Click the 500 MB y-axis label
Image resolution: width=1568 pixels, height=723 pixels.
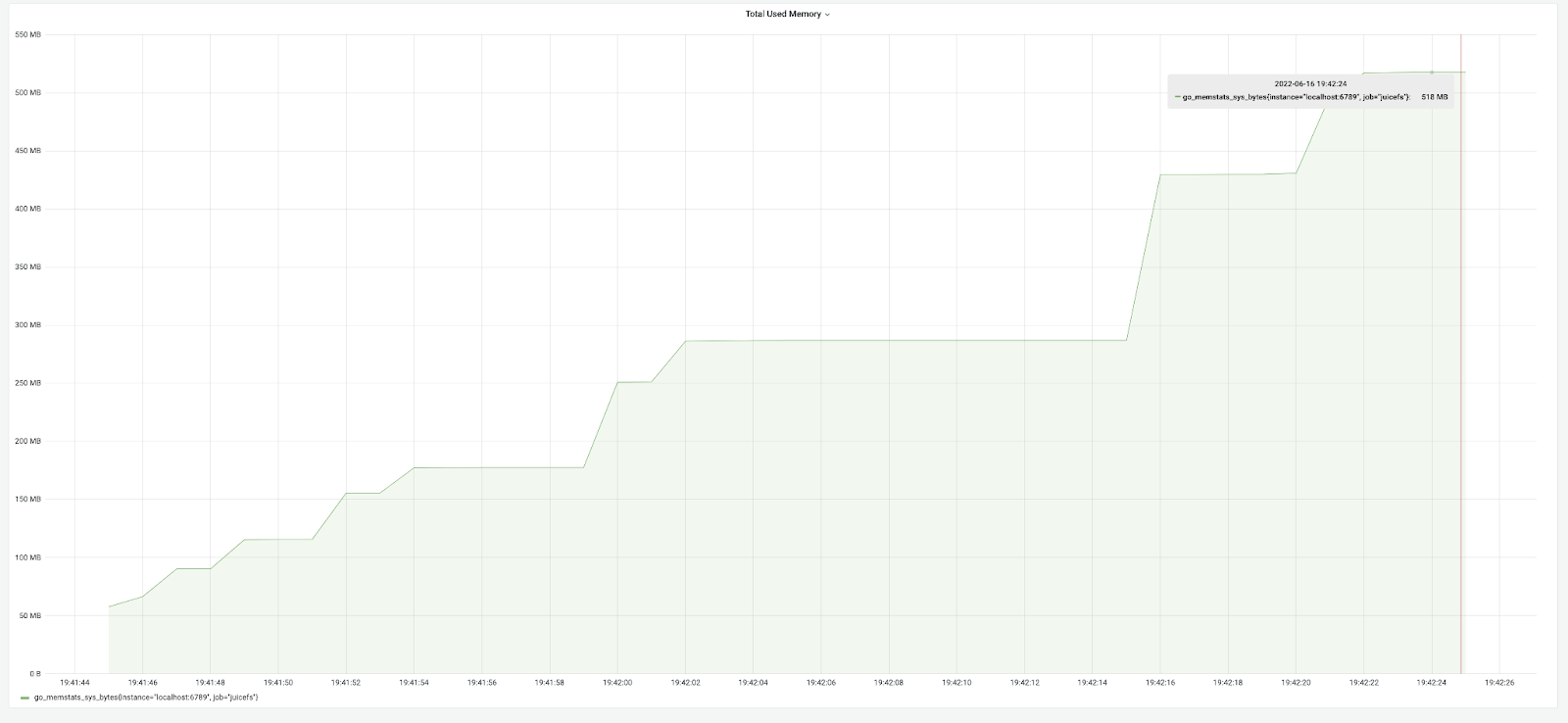pos(28,93)
